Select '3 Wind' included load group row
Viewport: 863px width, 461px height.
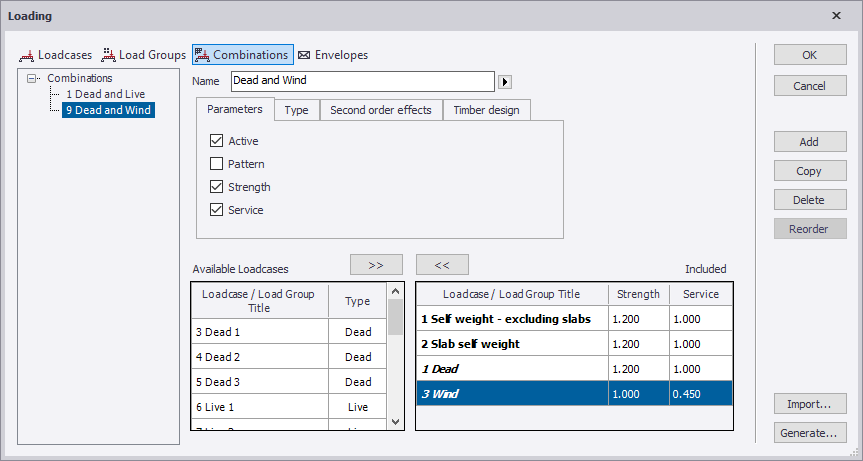click(x=575, y=394)
